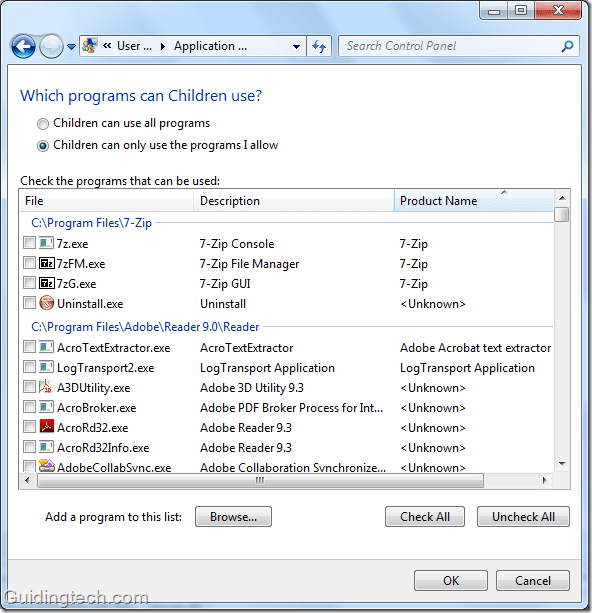
Task: Maximize the window
Action: coord(520,11)
